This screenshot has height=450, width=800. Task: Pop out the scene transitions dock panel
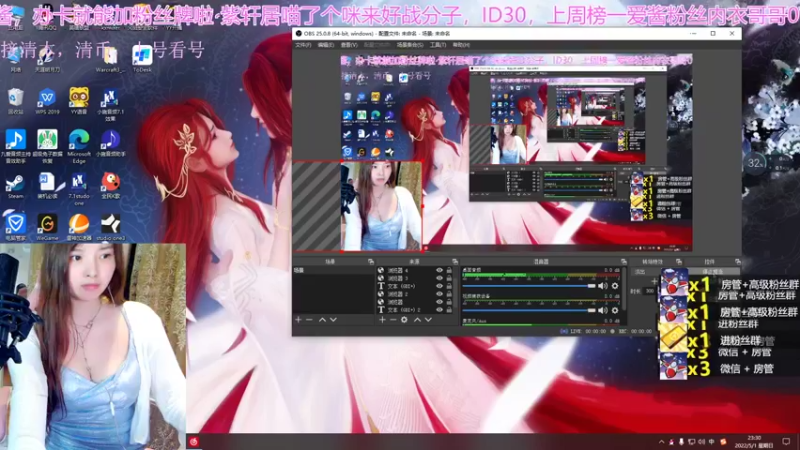point(679,262)
